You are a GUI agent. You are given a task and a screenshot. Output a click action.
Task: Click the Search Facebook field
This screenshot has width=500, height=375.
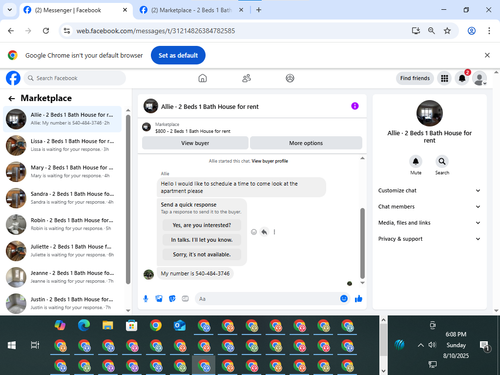click(x=75, y=78)
